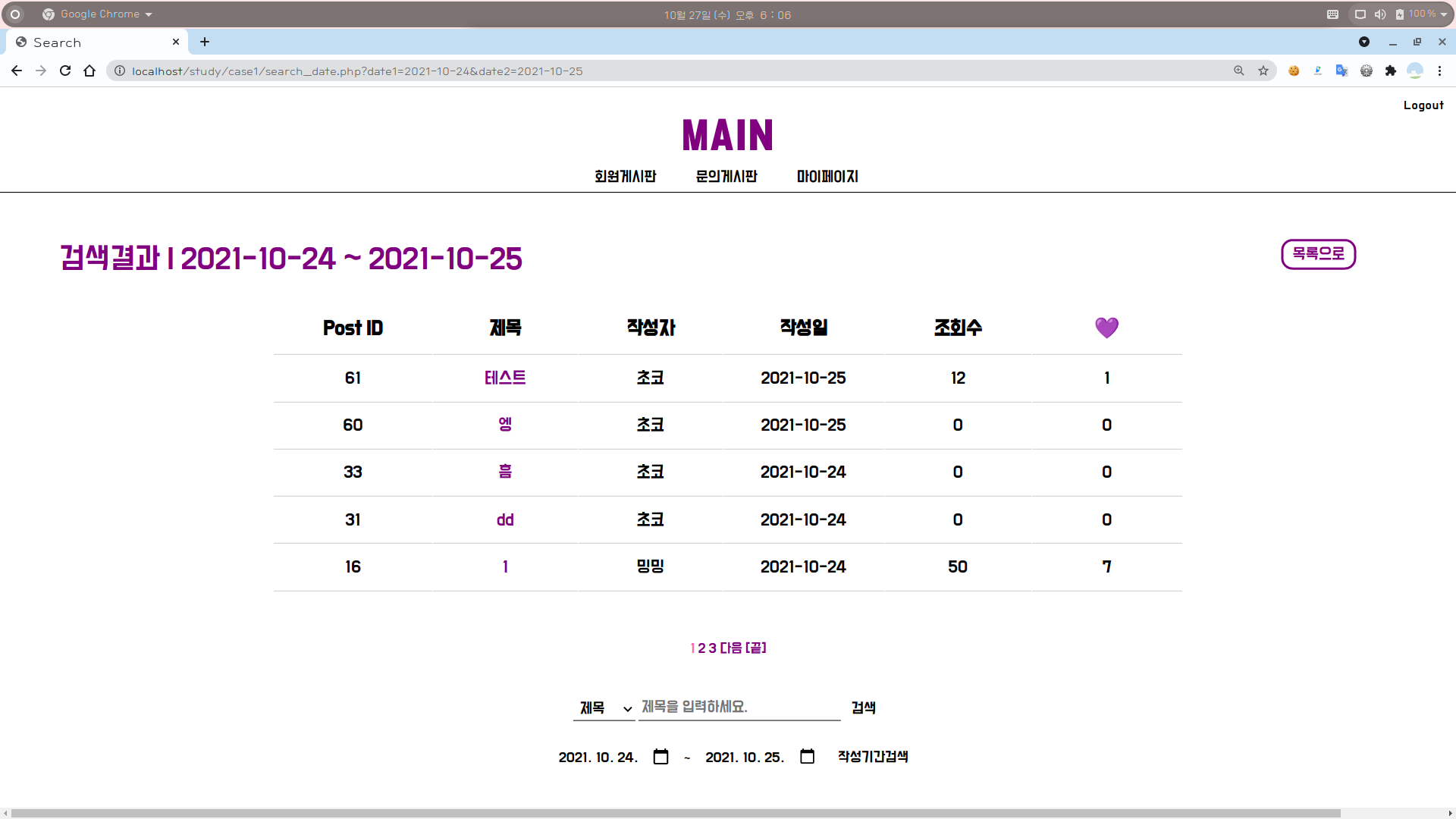Expand Google Chrome app menu in top bar
This screenshot has width=1456, height=819.
pos(99,14)
